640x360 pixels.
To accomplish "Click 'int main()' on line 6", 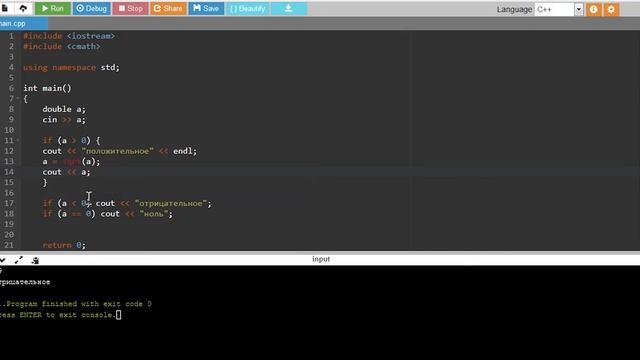I will pyautogui.click(x=47, y=88).
